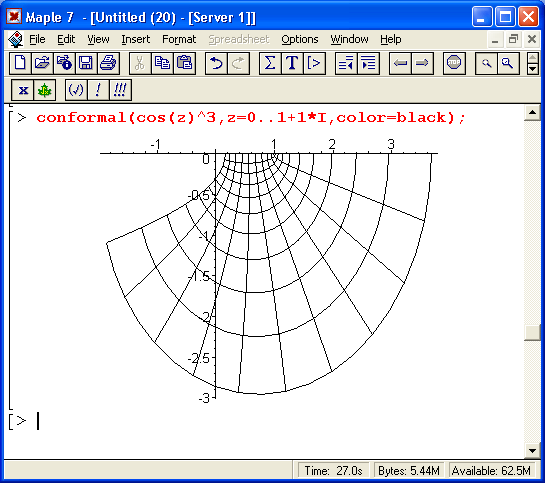Paste clipboard contents using the paste icon
This screenshot has width=545, height=483.
[x=185, y=63]
